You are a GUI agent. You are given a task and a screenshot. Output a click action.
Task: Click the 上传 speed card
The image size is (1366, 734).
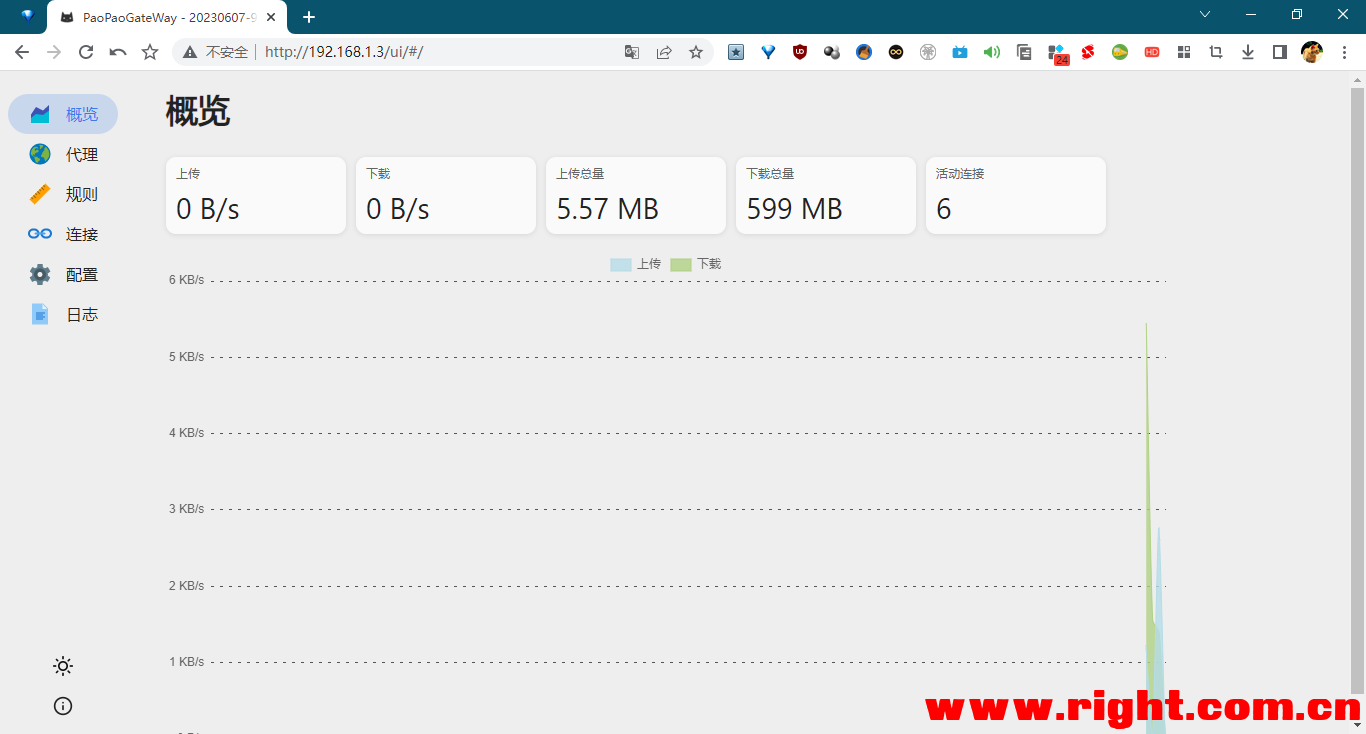(256, 195)
